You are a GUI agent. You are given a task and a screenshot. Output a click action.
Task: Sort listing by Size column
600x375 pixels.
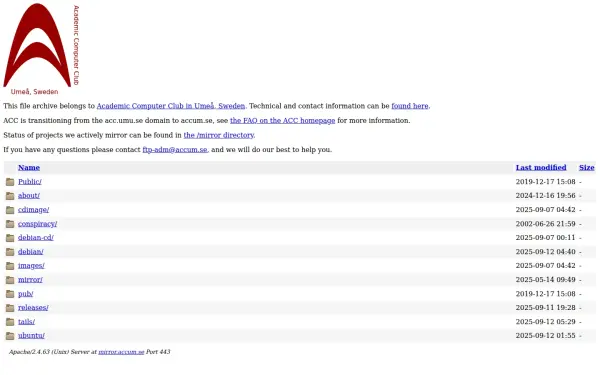(587, 168)
